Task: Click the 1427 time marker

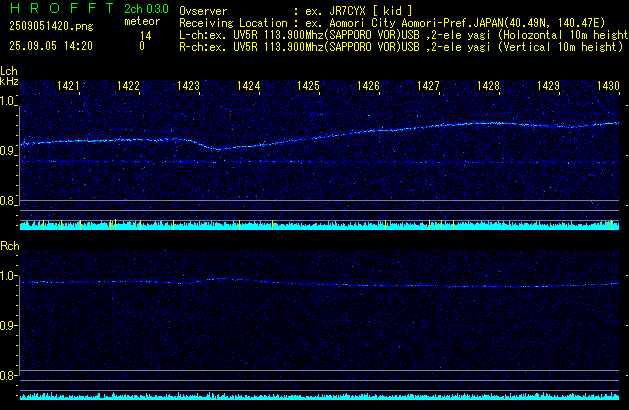Action: click(428, 86)
